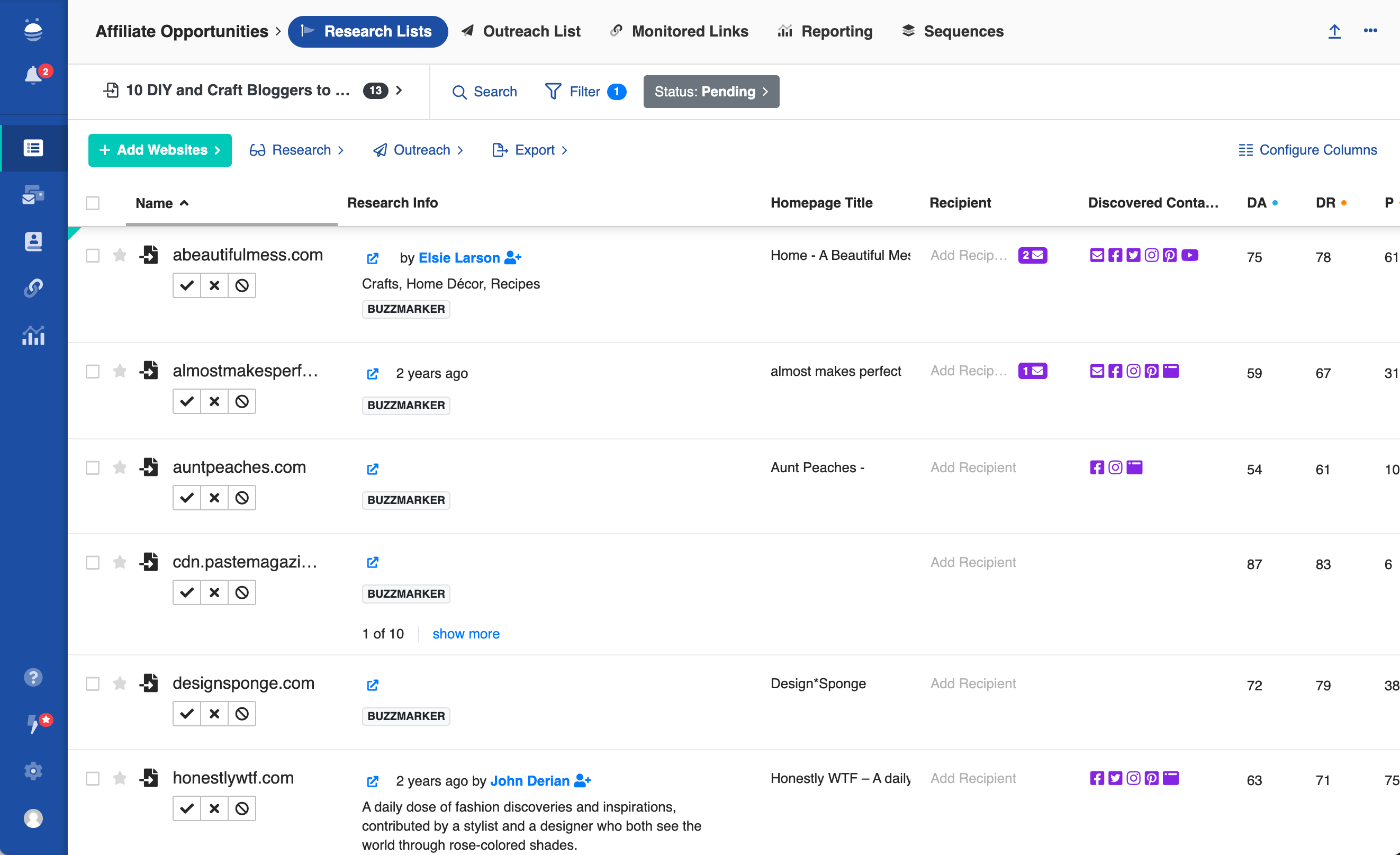The image size is (1400, 855).
Task: Click the link icon in the left sidebar
Action: tap(33, 288)
